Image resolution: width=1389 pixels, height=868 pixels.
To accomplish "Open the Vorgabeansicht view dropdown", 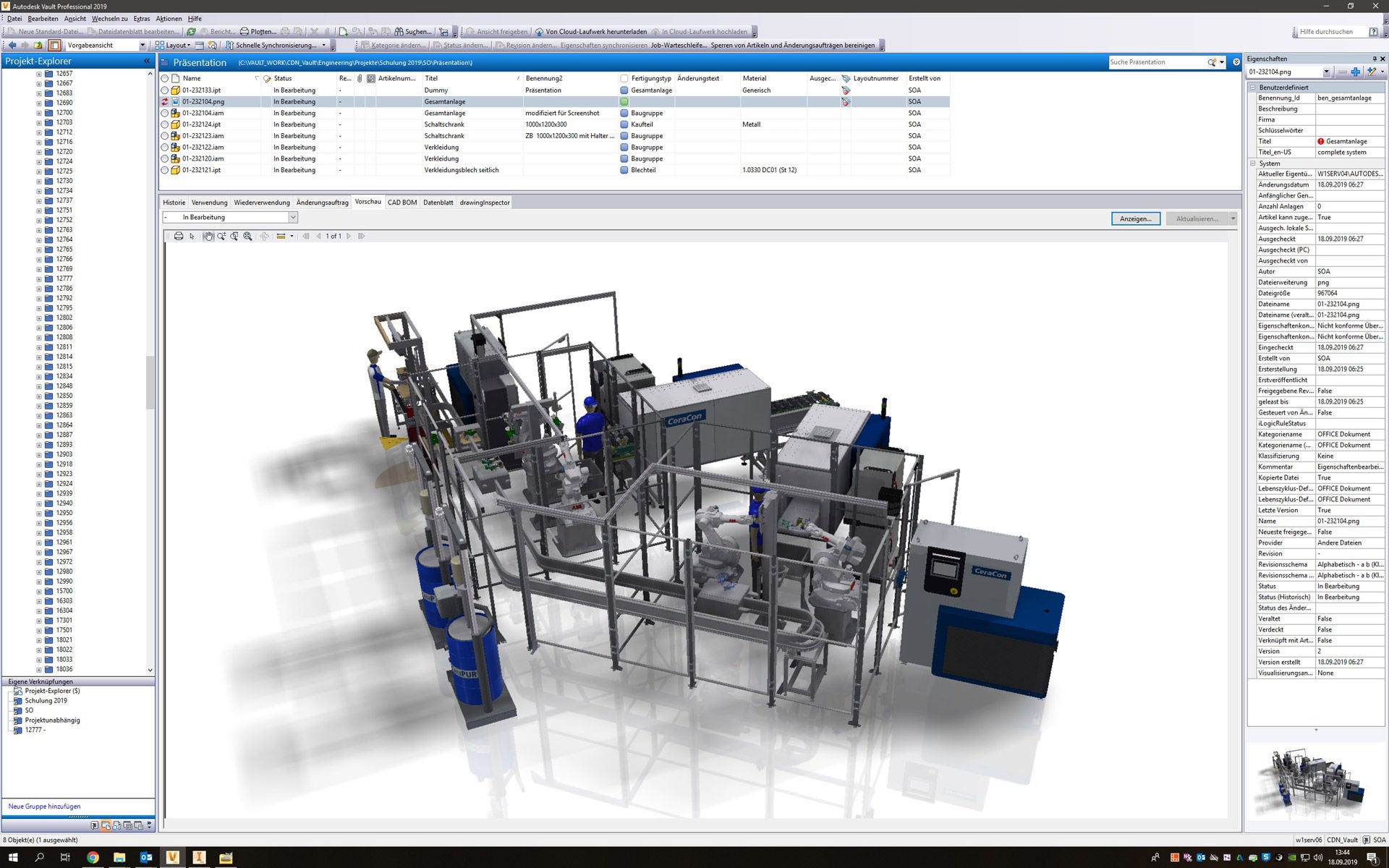I will tap(143, 45).
